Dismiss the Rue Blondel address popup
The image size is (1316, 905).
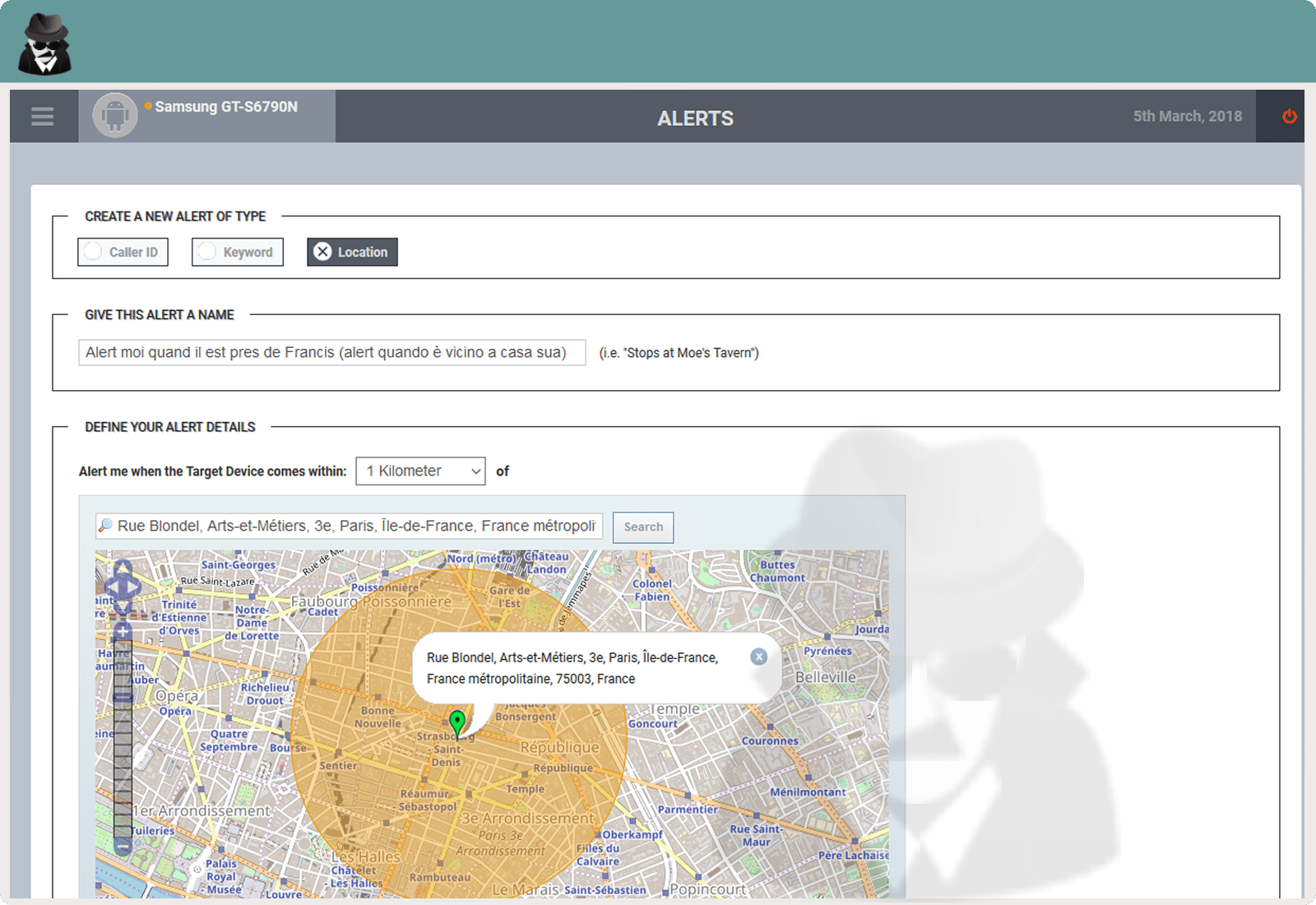(758, 657)
